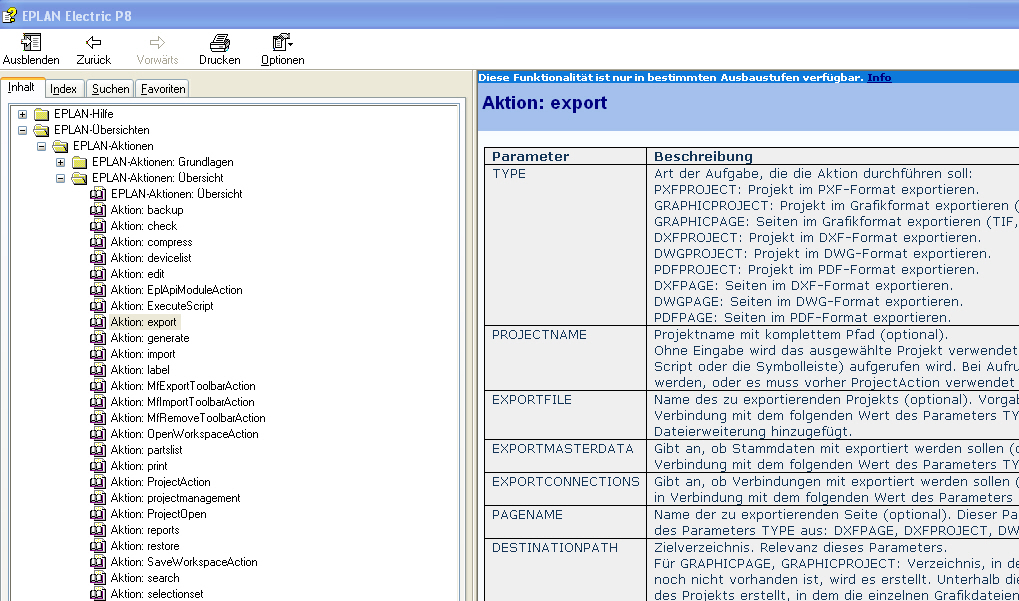Click the book icon beside Aktion: restore
This screenshot has width=1019, height=601.
(x=97, y=546)
